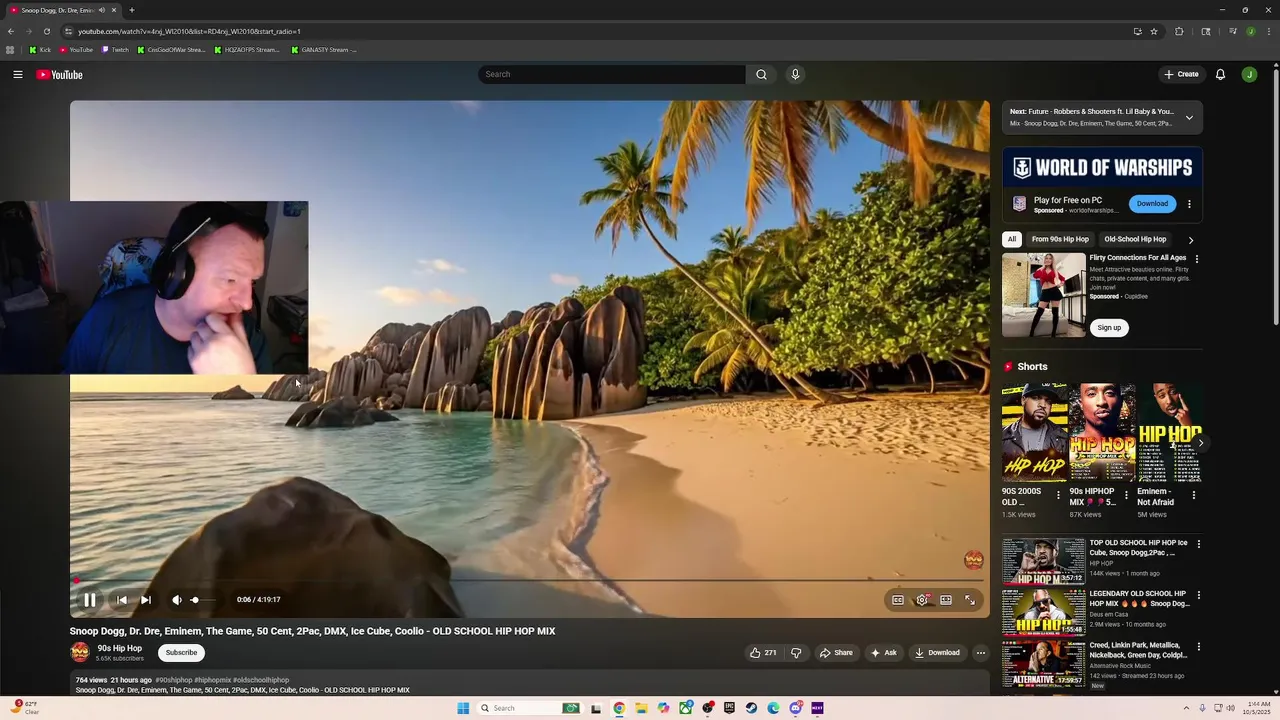Skip to the next video
The width and height of the screenshot is (1280, 720).
coord(146,600)
